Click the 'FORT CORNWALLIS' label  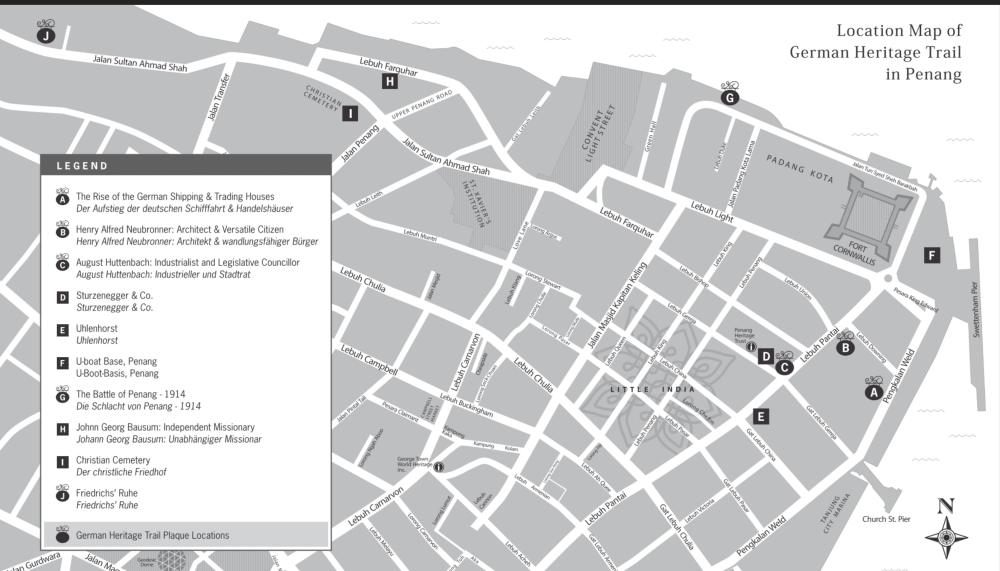pos(855,253)
